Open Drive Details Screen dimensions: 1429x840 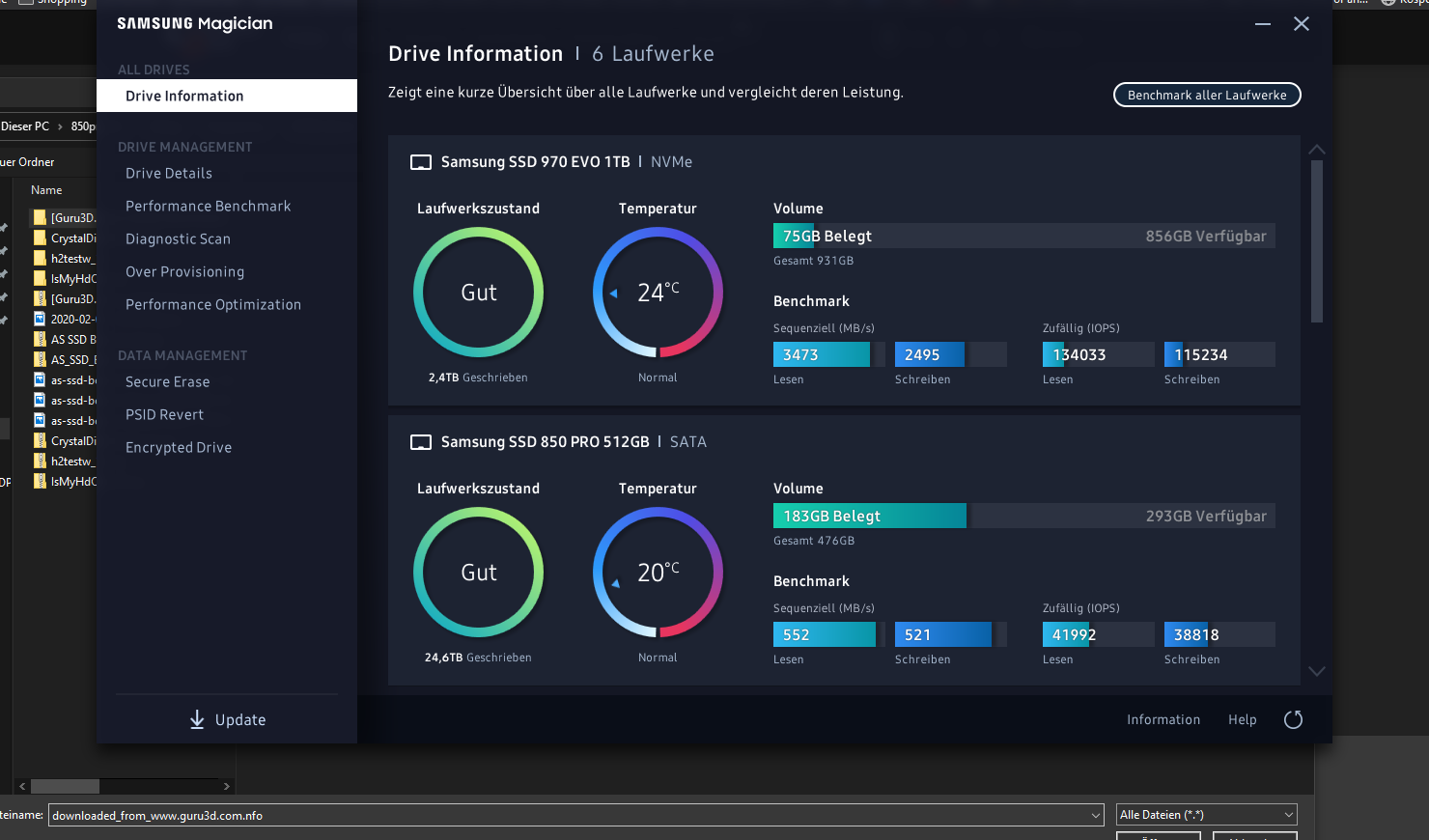169,174
